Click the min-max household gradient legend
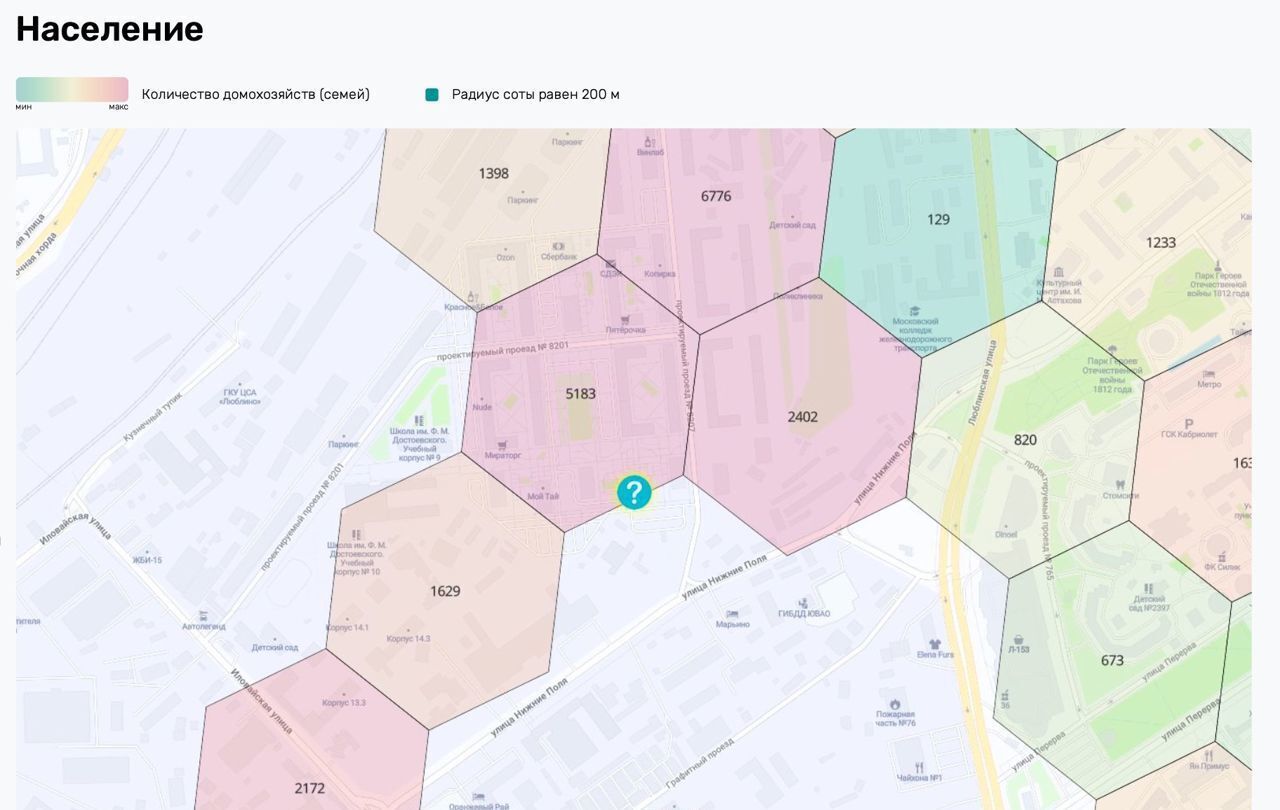This screenshot has width=1280, height=810. (72, 89)
